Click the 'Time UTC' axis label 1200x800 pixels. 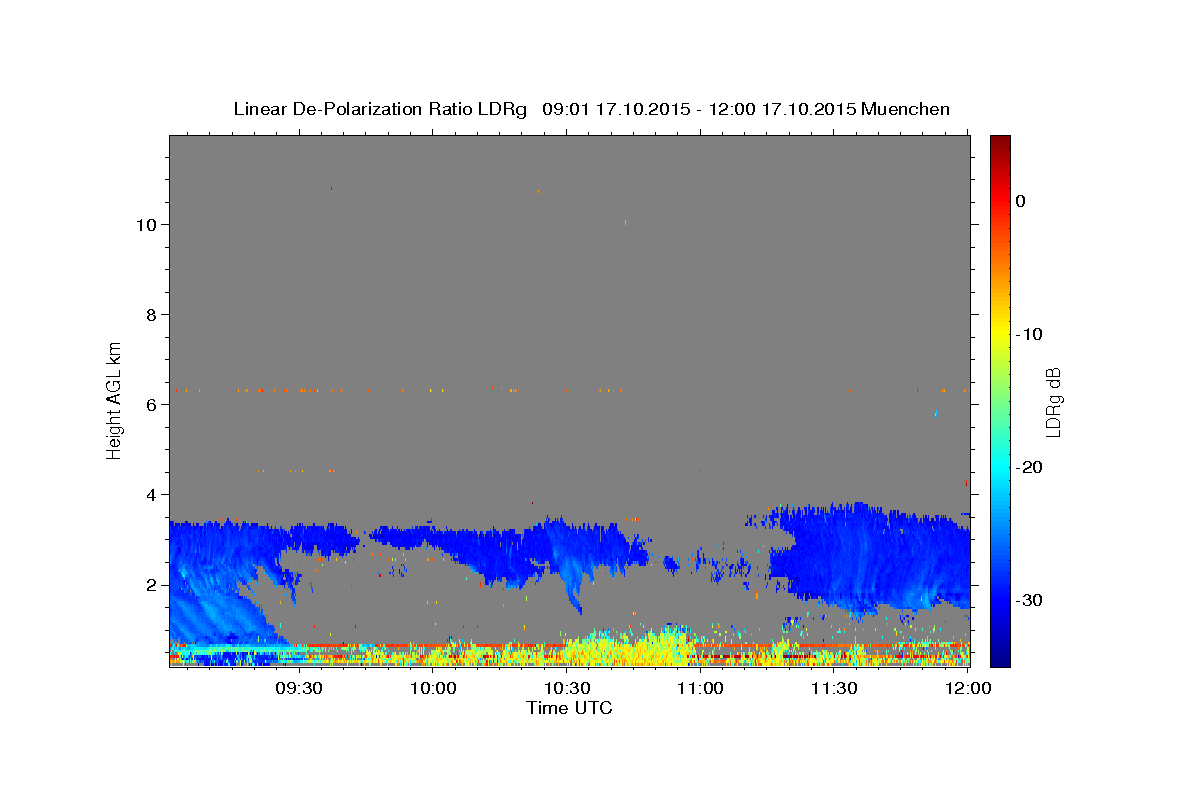[x=569, y=708]
